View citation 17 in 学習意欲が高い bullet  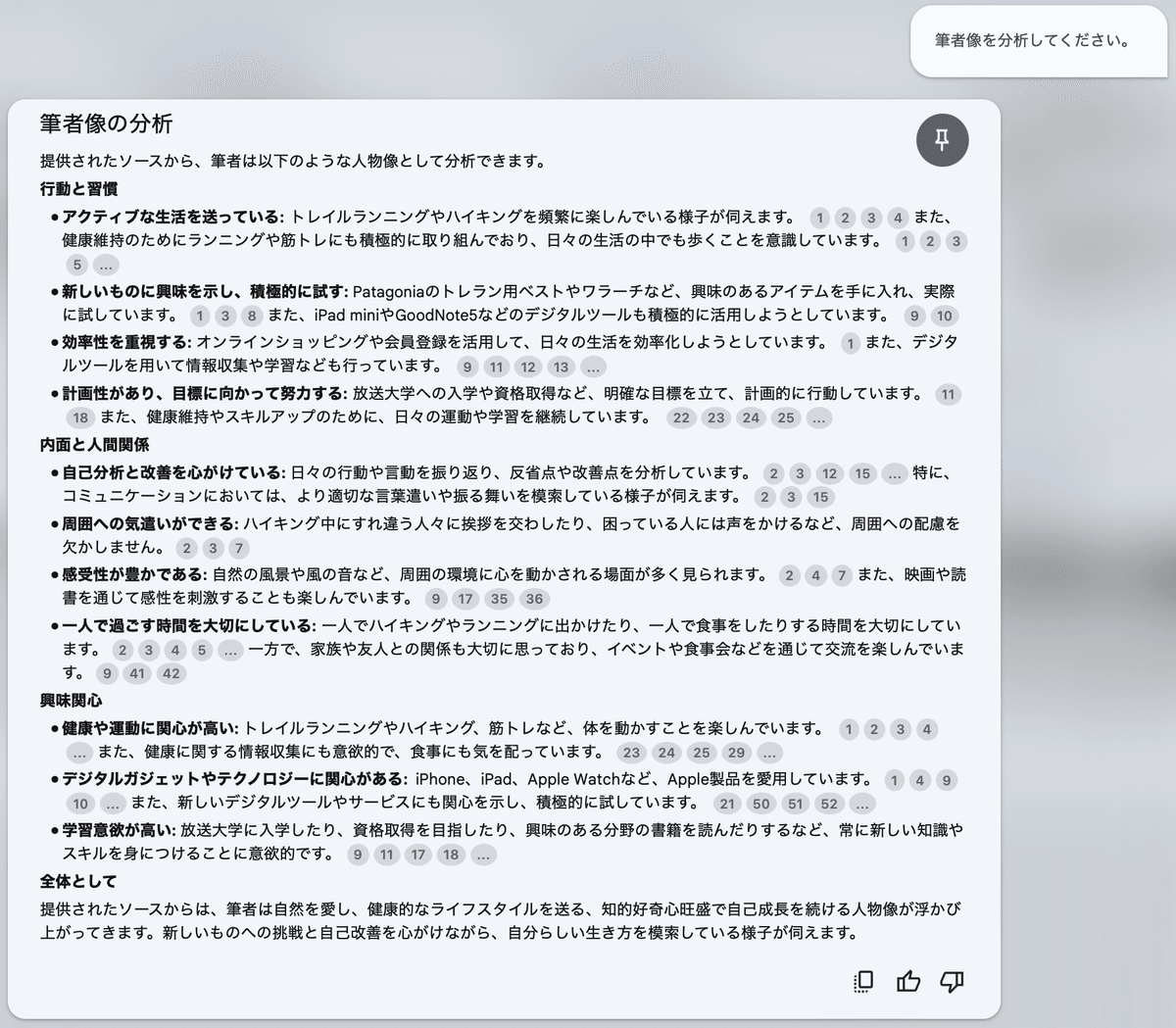pyautogui.click(x=417, y=855)
